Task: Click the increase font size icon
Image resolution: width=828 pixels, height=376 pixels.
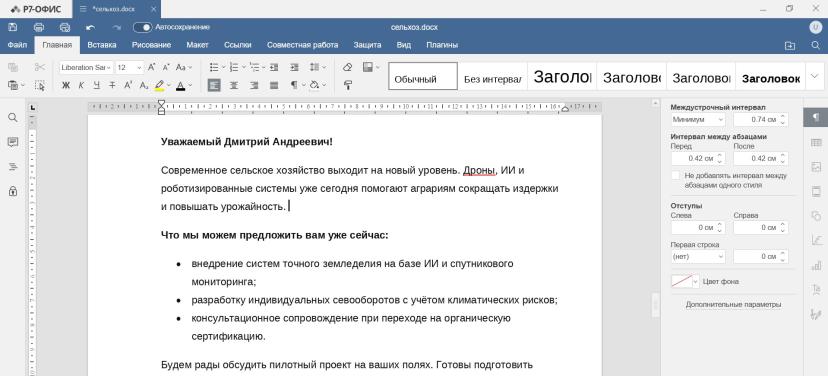Action: click(152, 67)
